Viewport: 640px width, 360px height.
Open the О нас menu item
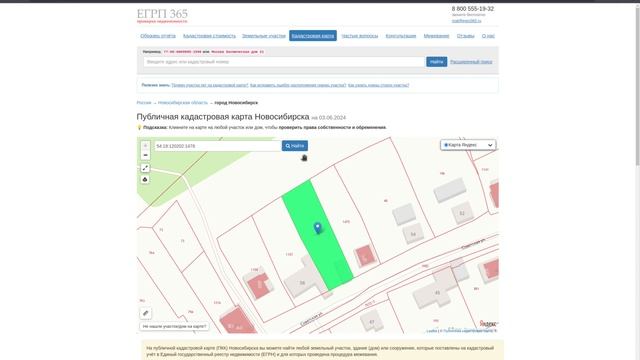pyautogui.click(x=488, y=36)
